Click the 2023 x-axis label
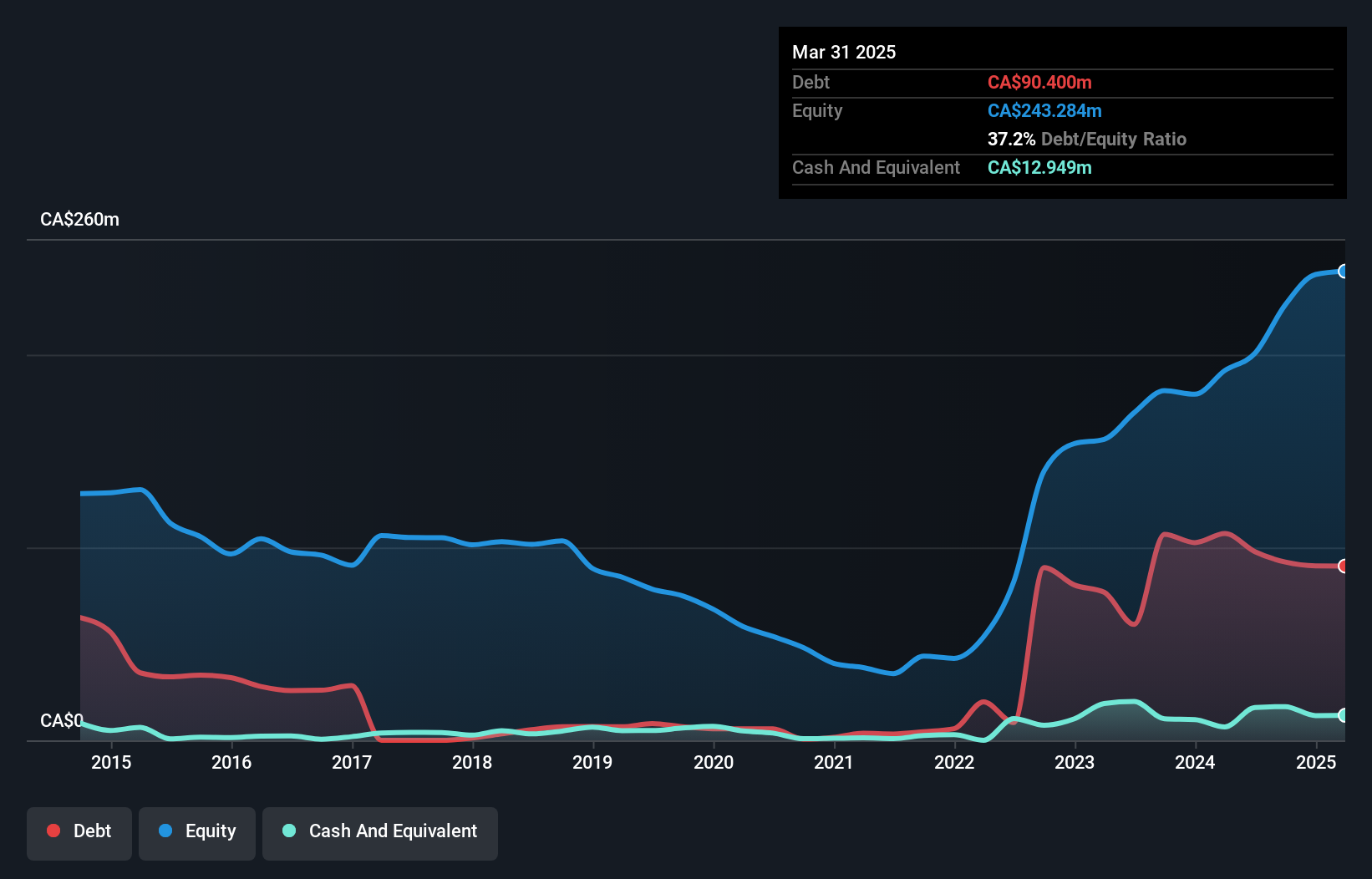This screenshot has height=879, width=1372. click(x=1075, y=762)
